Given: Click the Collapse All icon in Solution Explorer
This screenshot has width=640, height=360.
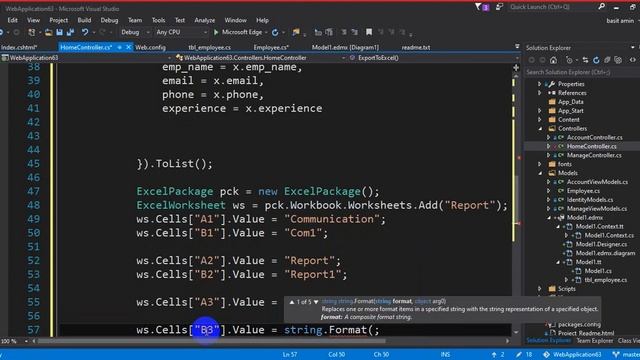Looking at the screenshot, I should coord(607,60).
